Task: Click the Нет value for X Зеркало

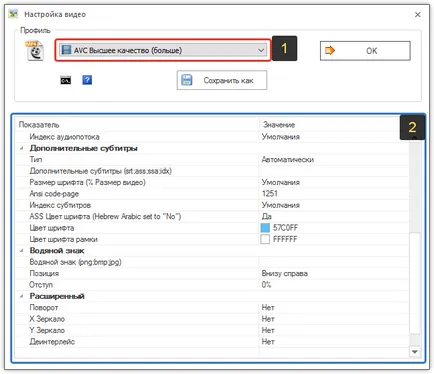Action: coord(268,319)
